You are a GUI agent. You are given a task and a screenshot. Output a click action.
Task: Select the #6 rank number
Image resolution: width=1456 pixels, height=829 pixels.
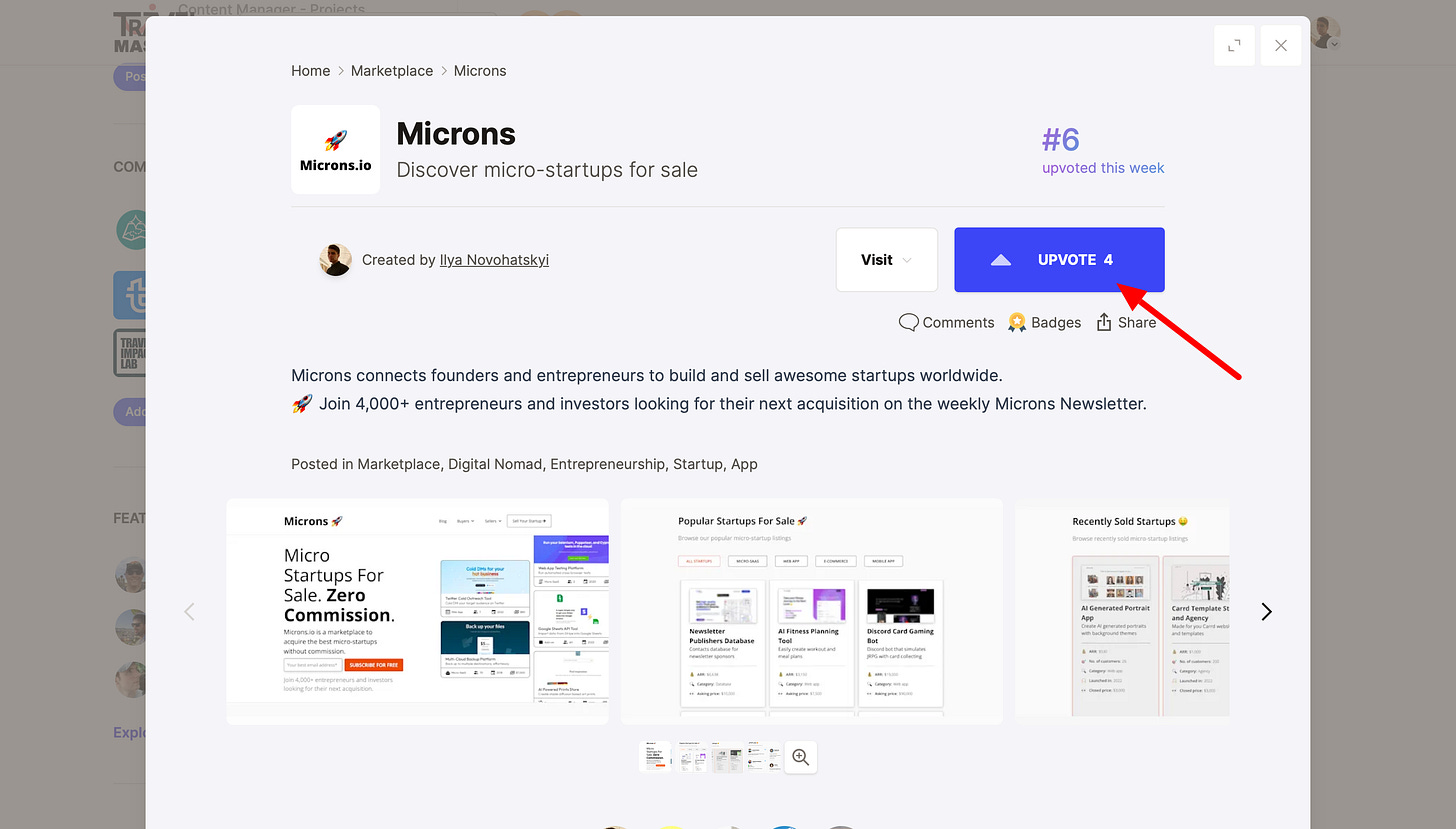(x=1061, y=139)
